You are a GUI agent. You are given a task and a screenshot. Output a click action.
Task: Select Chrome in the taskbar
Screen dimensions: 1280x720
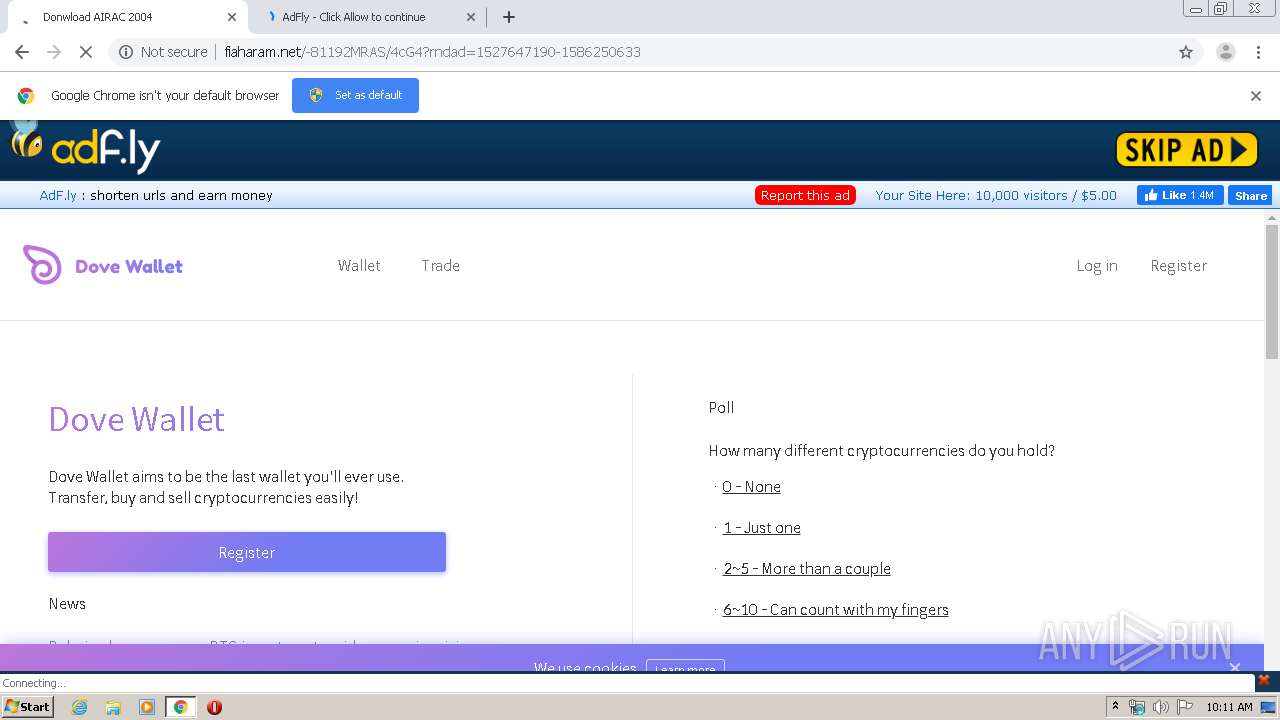(x=180, y=707)
